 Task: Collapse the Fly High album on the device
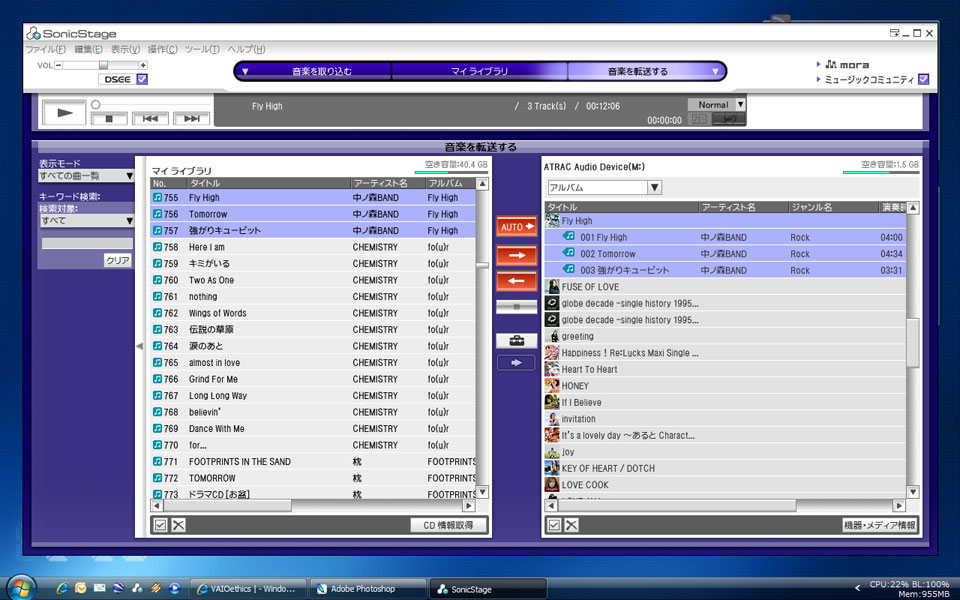click(552, 220)
